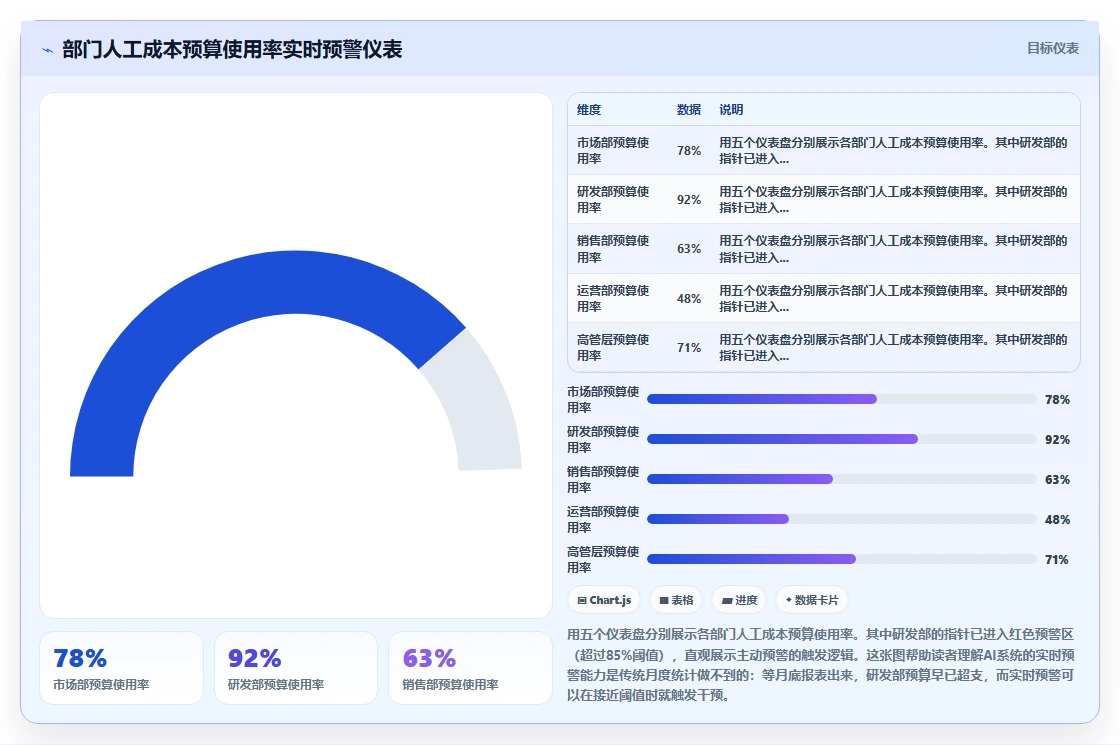Select the 进度 tag chip
Image resolution: width=1120 pixels, height=745 pixels.
pyautogui.click(x=739, y=600)
